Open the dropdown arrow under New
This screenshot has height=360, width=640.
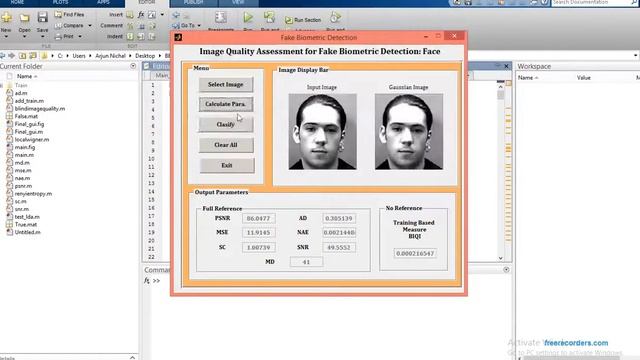coord(6,37)
